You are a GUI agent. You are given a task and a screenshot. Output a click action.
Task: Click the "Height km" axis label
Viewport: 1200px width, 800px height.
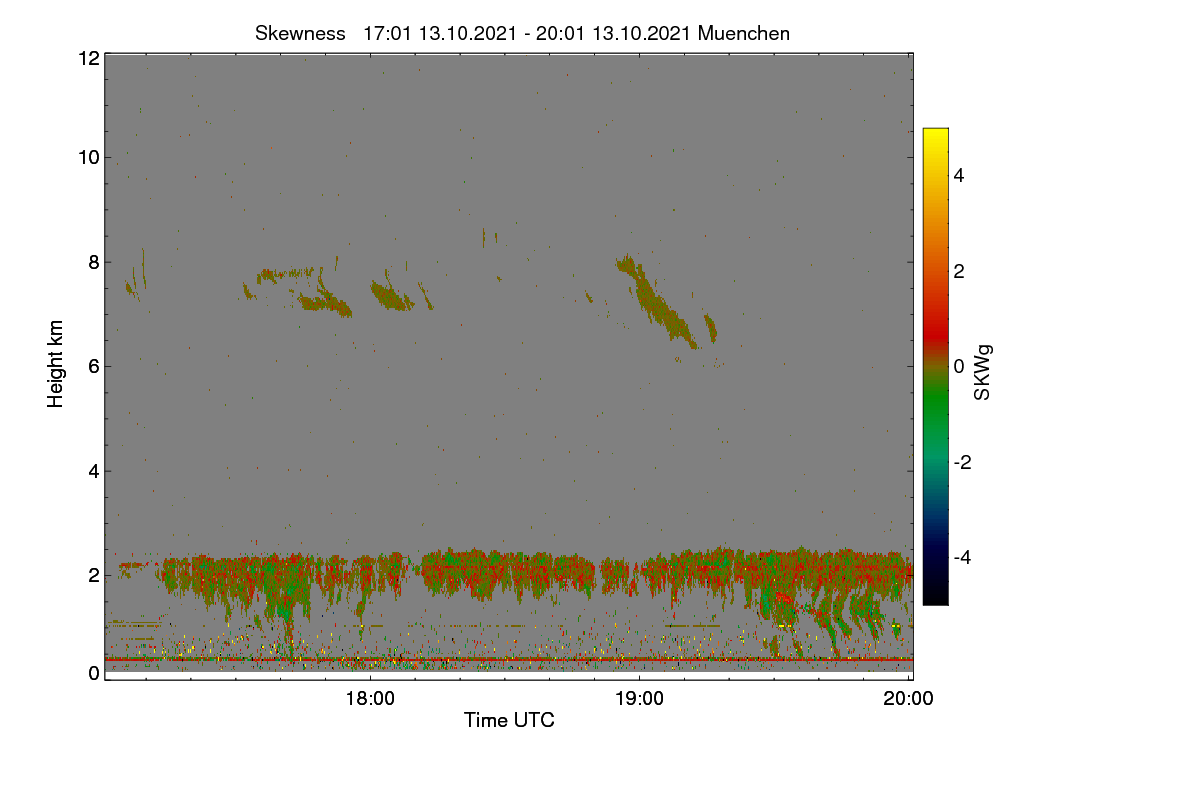[x=56, y=364]
